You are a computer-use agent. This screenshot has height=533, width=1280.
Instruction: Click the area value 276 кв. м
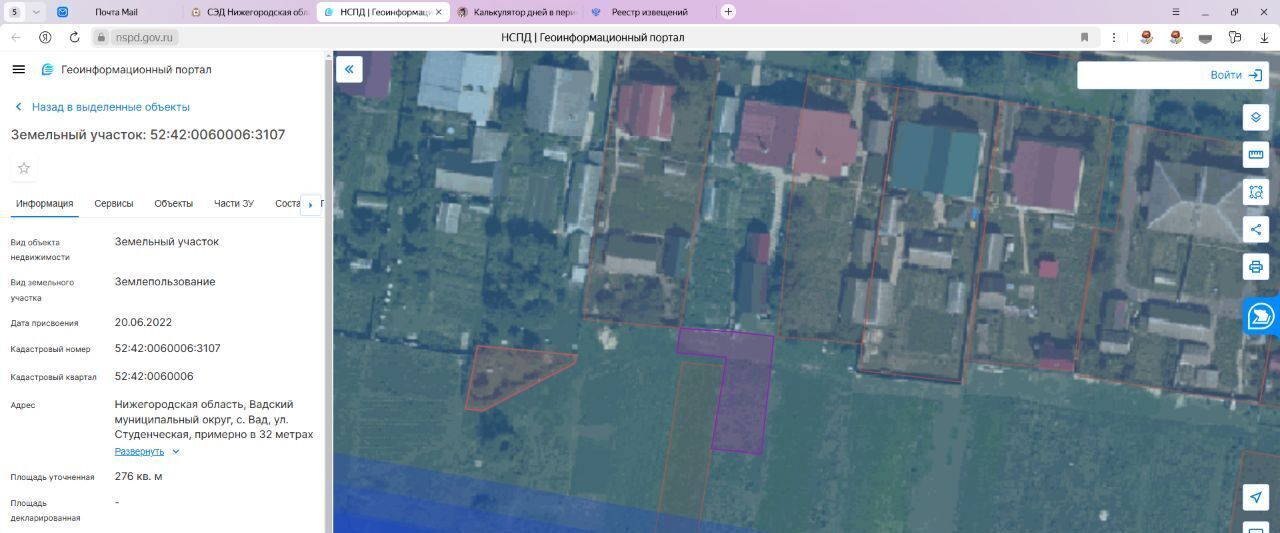tap(138, 476)
